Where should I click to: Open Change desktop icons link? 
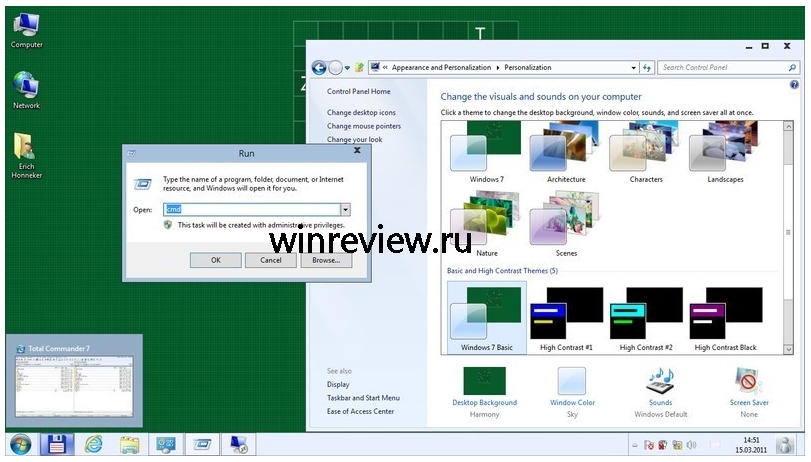(361, 113)
